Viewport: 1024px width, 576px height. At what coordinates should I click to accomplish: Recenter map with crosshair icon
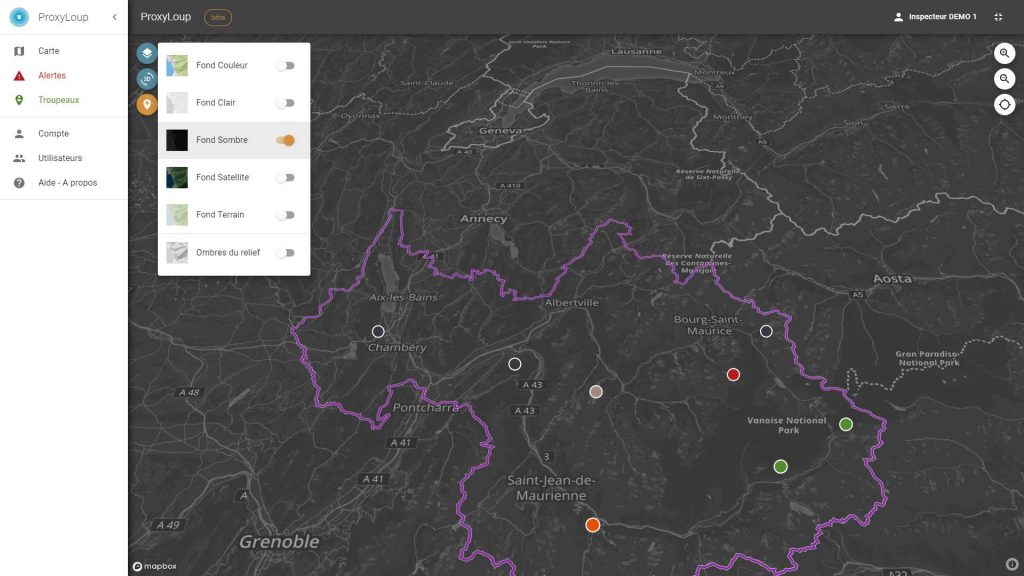[x=1004, y=104]
